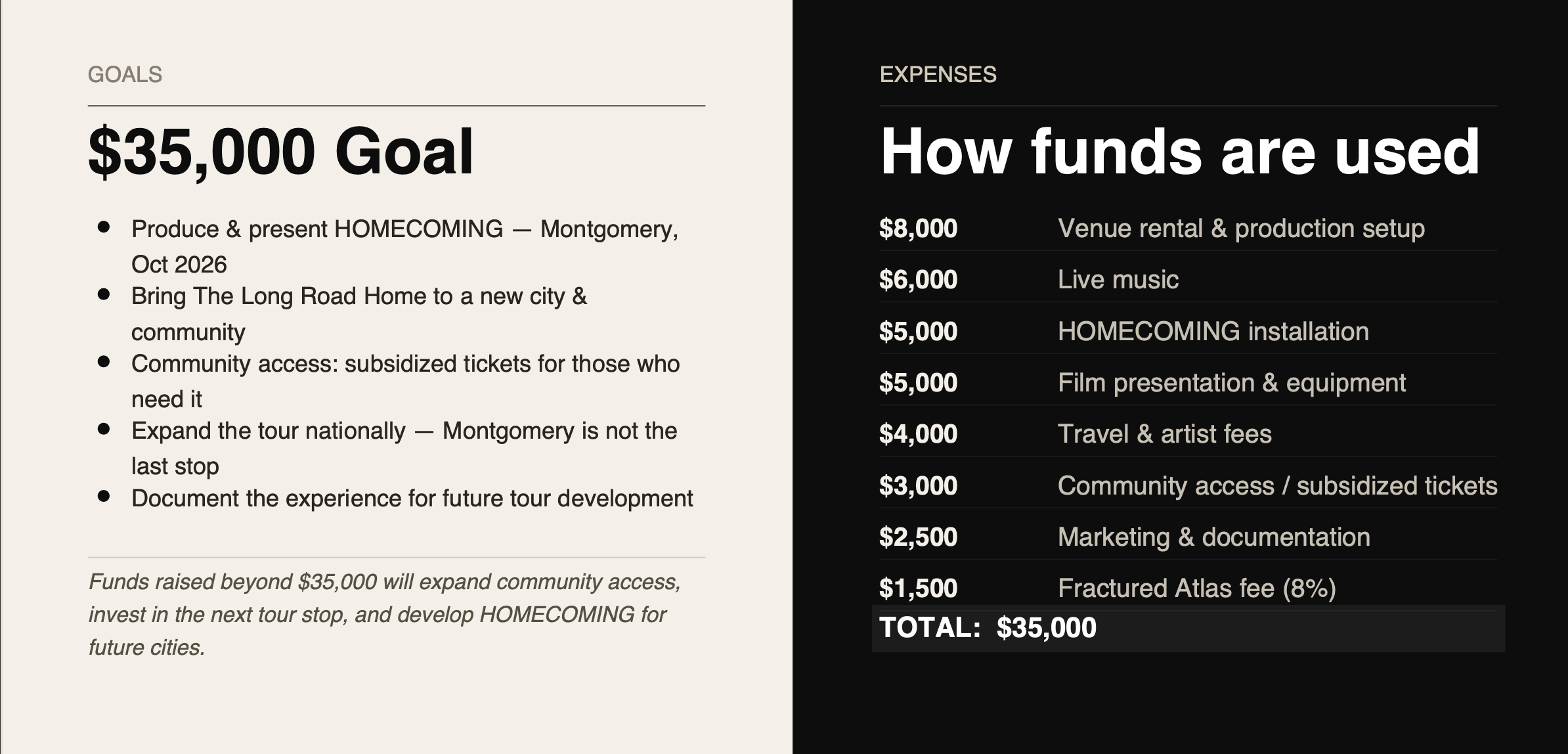This screenshot has height=754, width=1568.
Task: Select the Fractured Atlas fee (8%) text
Action: coord(1197,588)
